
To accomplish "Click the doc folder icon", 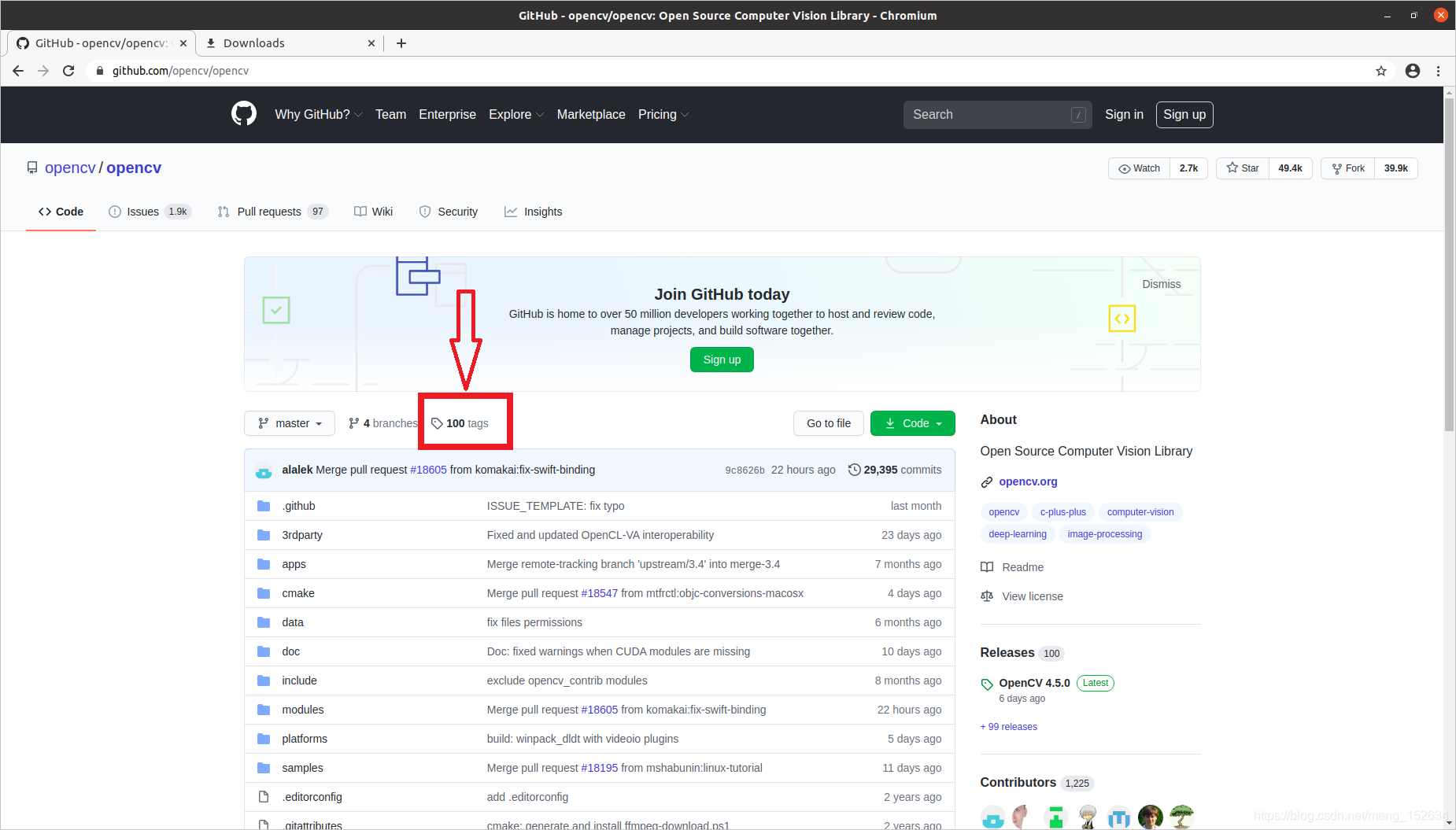I will tap(264, 651).
